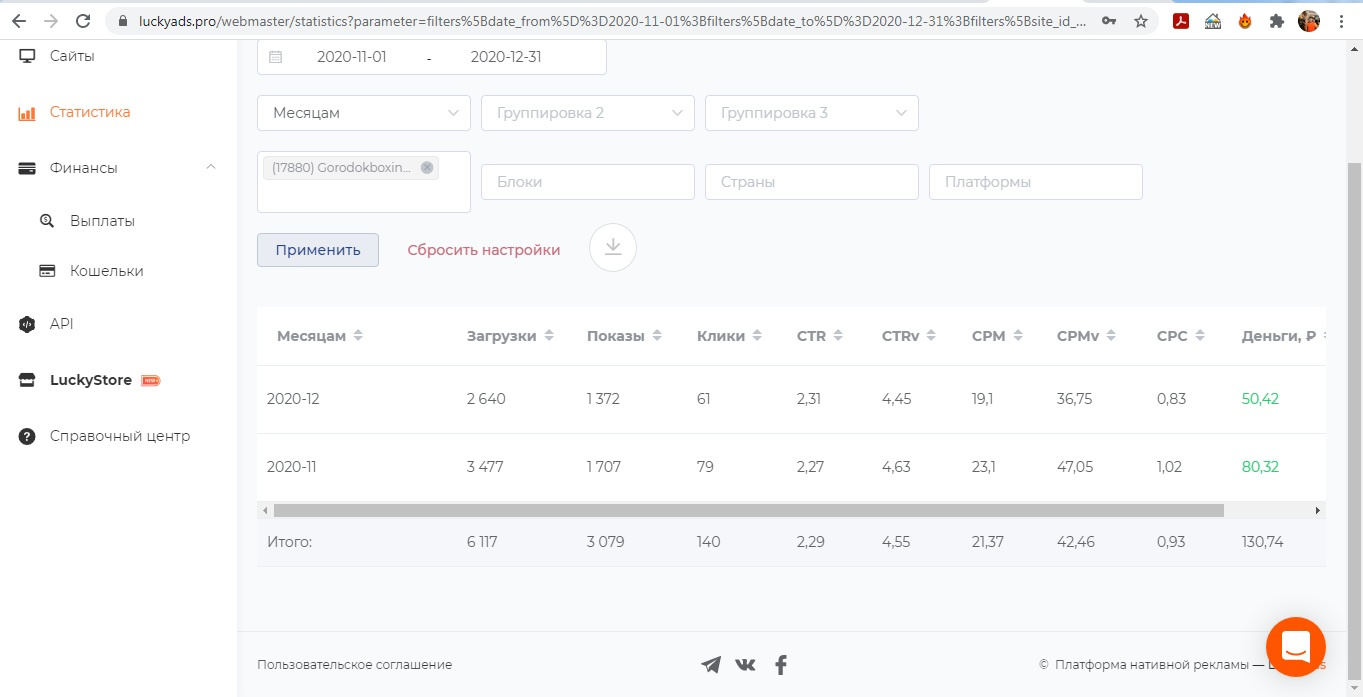
Task: Open the VK social link icon
Action: [x=745, y=664]
